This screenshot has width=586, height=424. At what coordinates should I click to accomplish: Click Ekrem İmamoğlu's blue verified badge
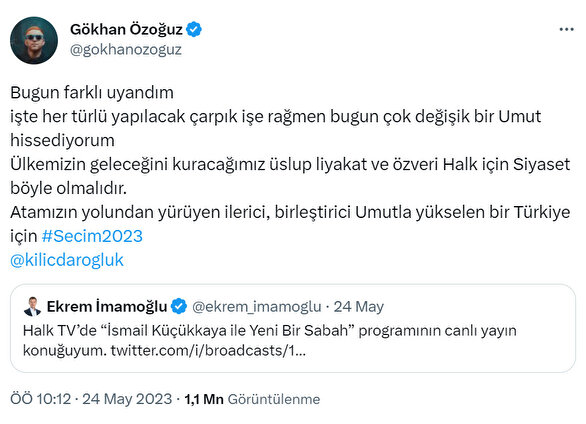coord(179,306)
